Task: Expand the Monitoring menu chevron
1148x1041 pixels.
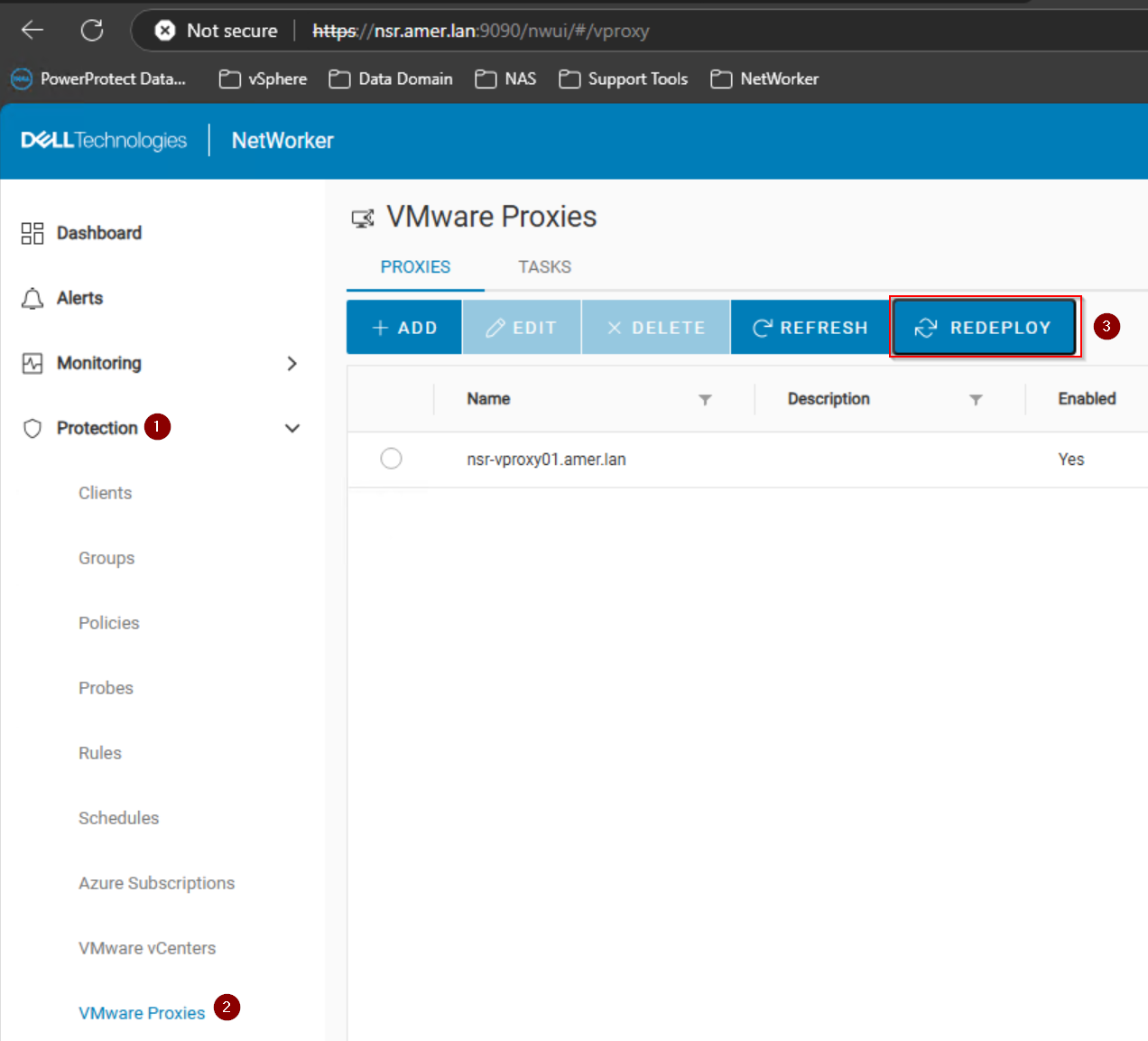Action: pos(292,363)
